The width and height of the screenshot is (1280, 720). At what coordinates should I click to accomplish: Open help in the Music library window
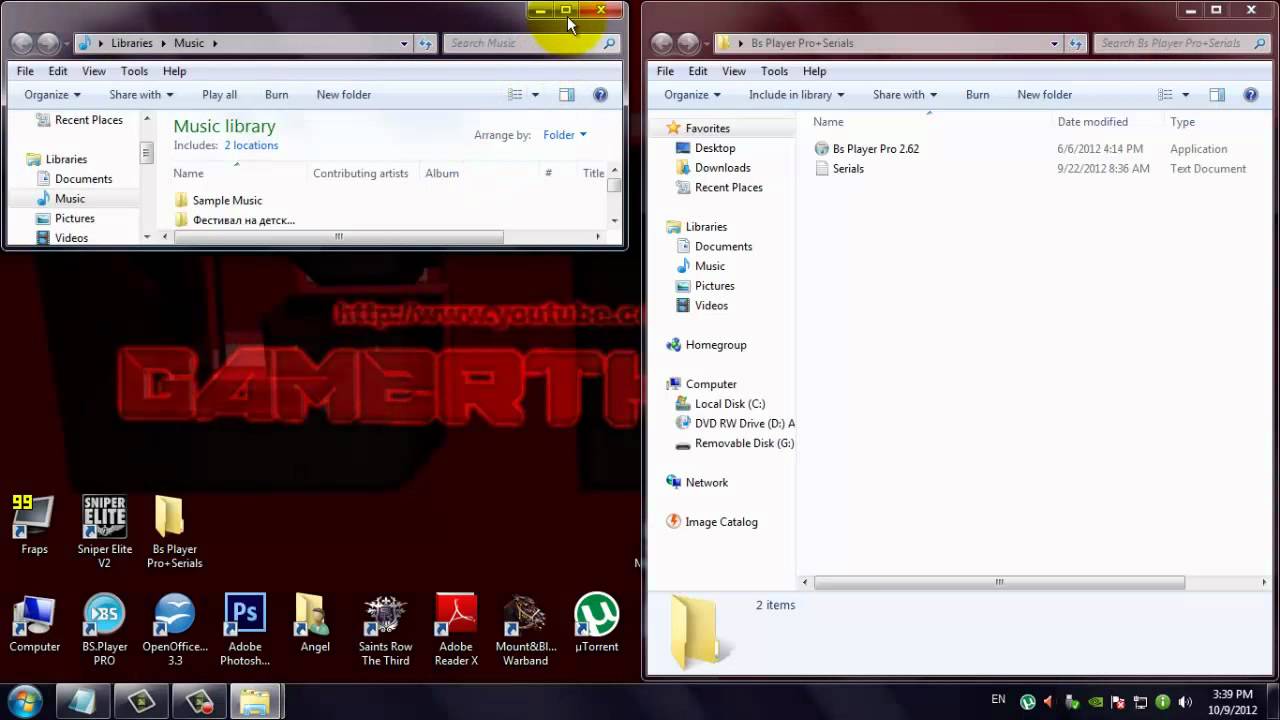(x=600, y=95)
